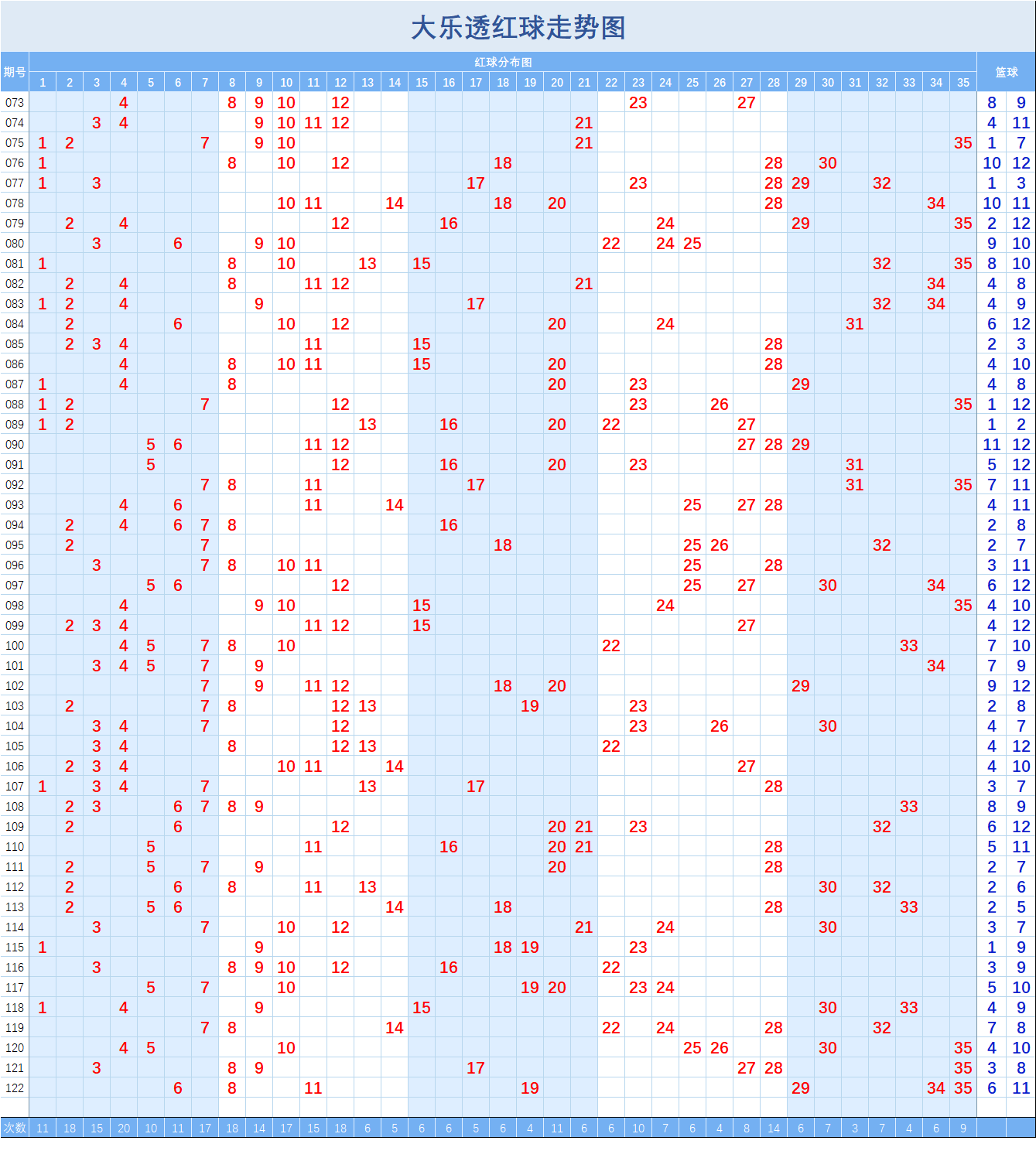
Task: Select red ball column header 35
Action: coord(963,83)
